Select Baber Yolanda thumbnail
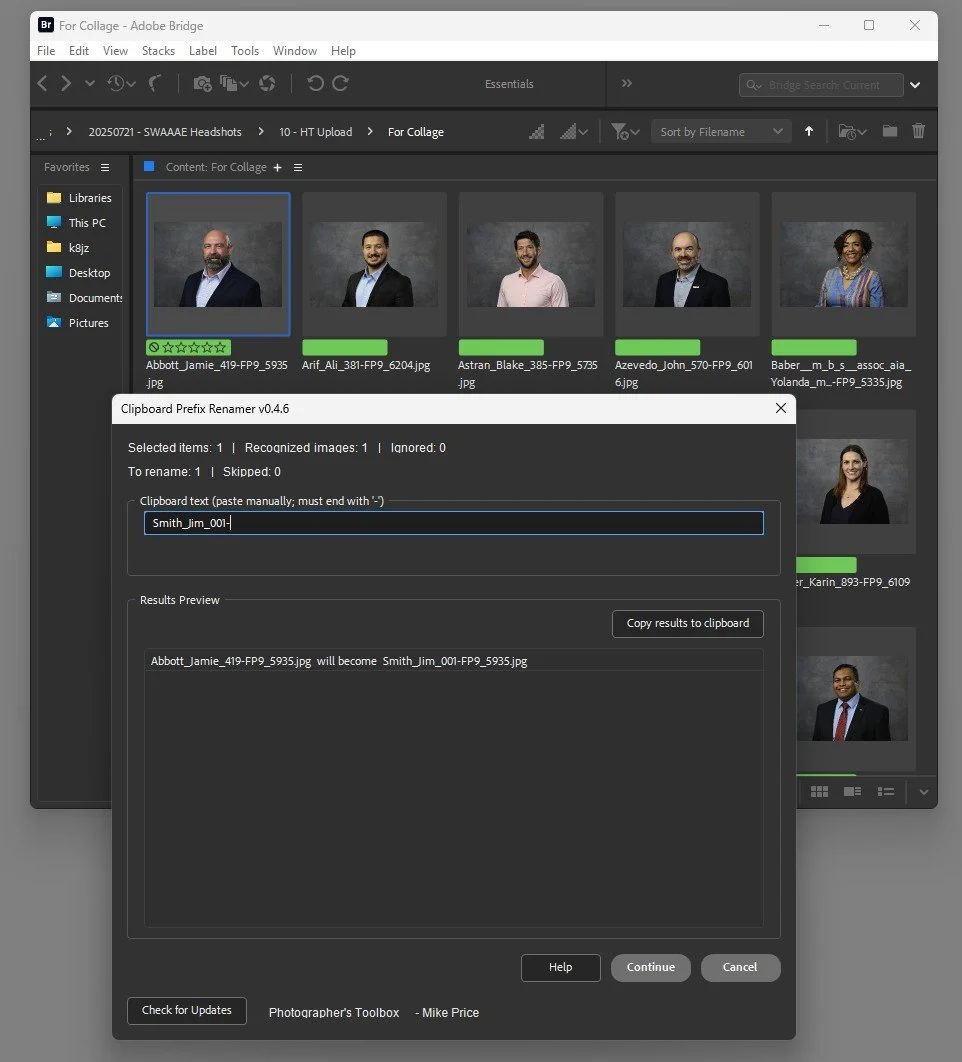This screenshot has height=1062, width=962. pos(843,264)
